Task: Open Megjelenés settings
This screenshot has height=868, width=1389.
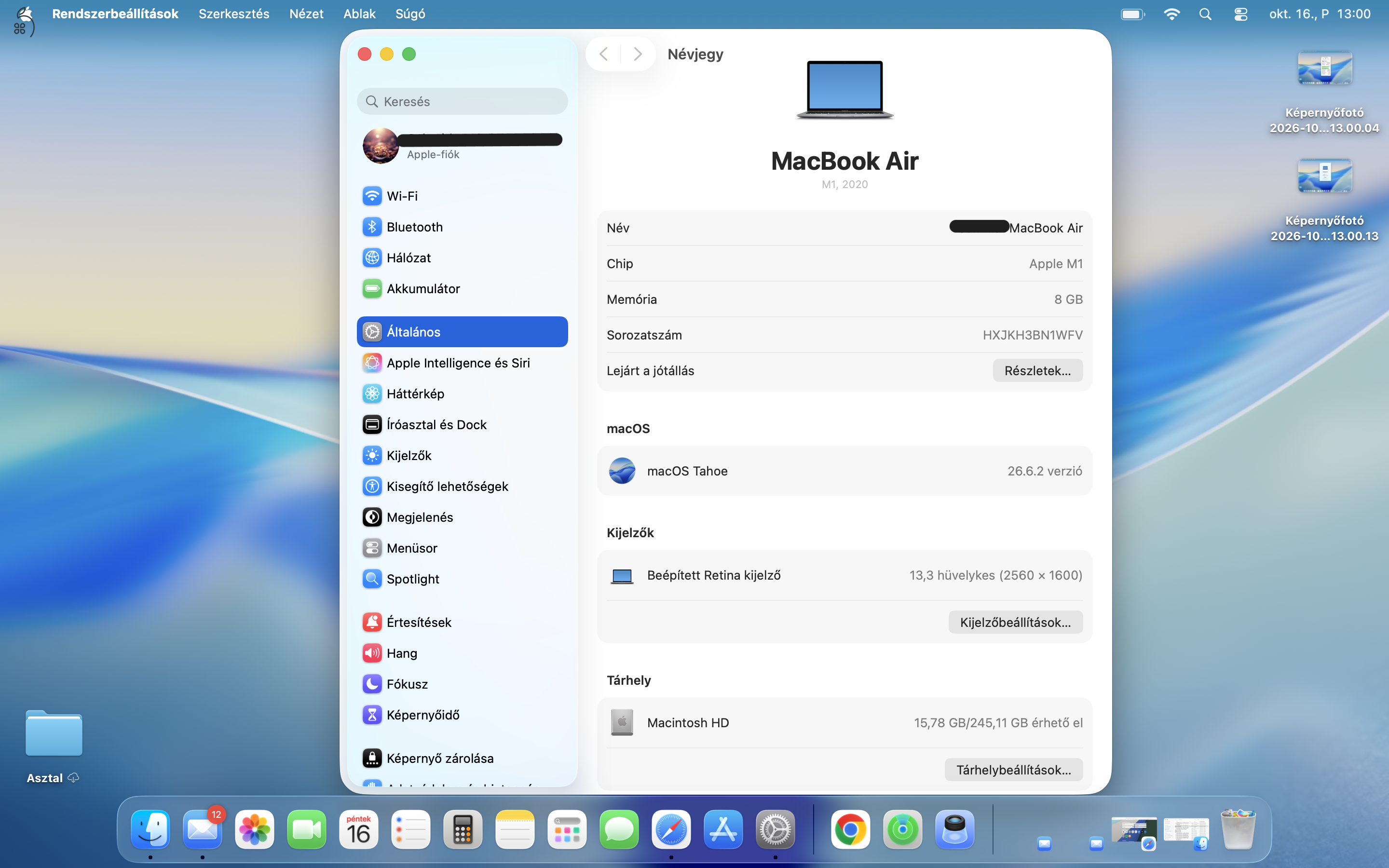Action: 462,517
